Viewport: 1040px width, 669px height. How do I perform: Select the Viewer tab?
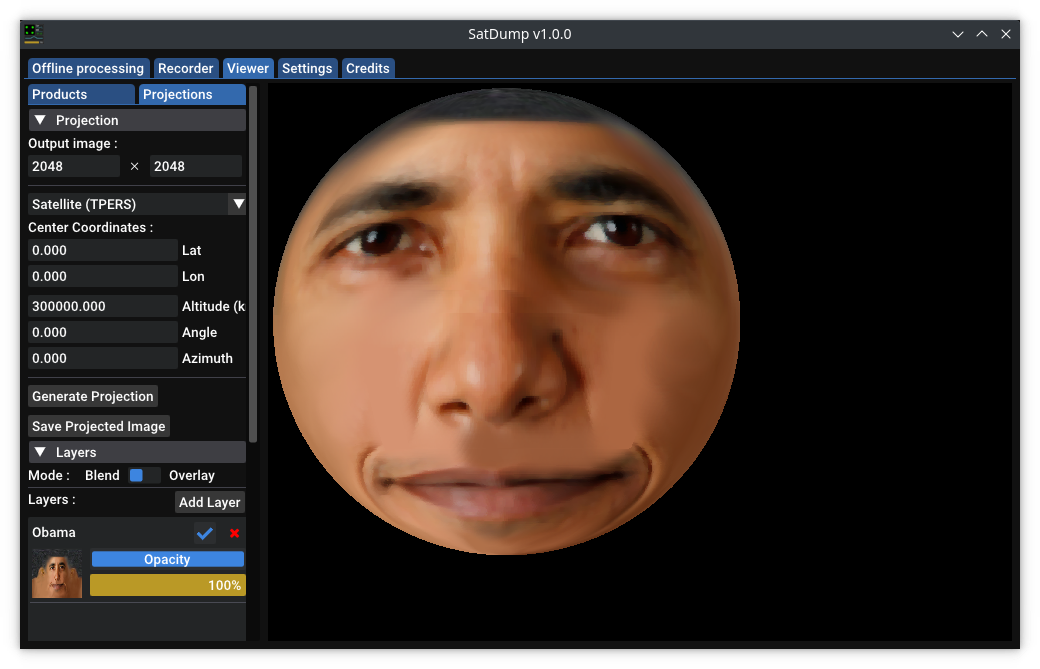coord(248,68)
